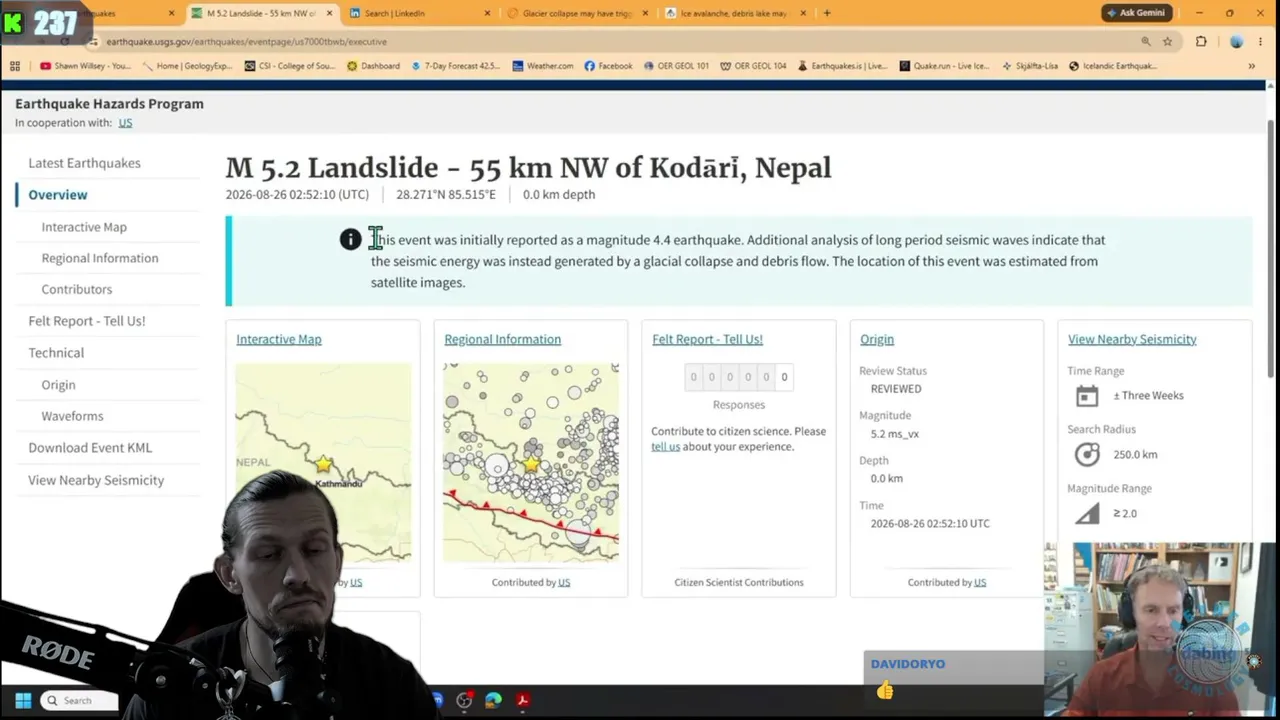Open the Weather.com bookmark
The width and height of the screenshot is (1280, 720).
[x=543, y=66]
